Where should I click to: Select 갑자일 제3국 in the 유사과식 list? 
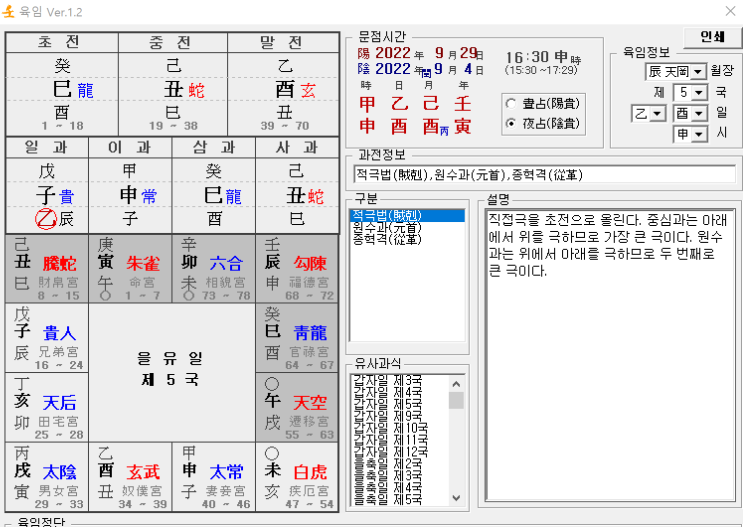(388, 380)
